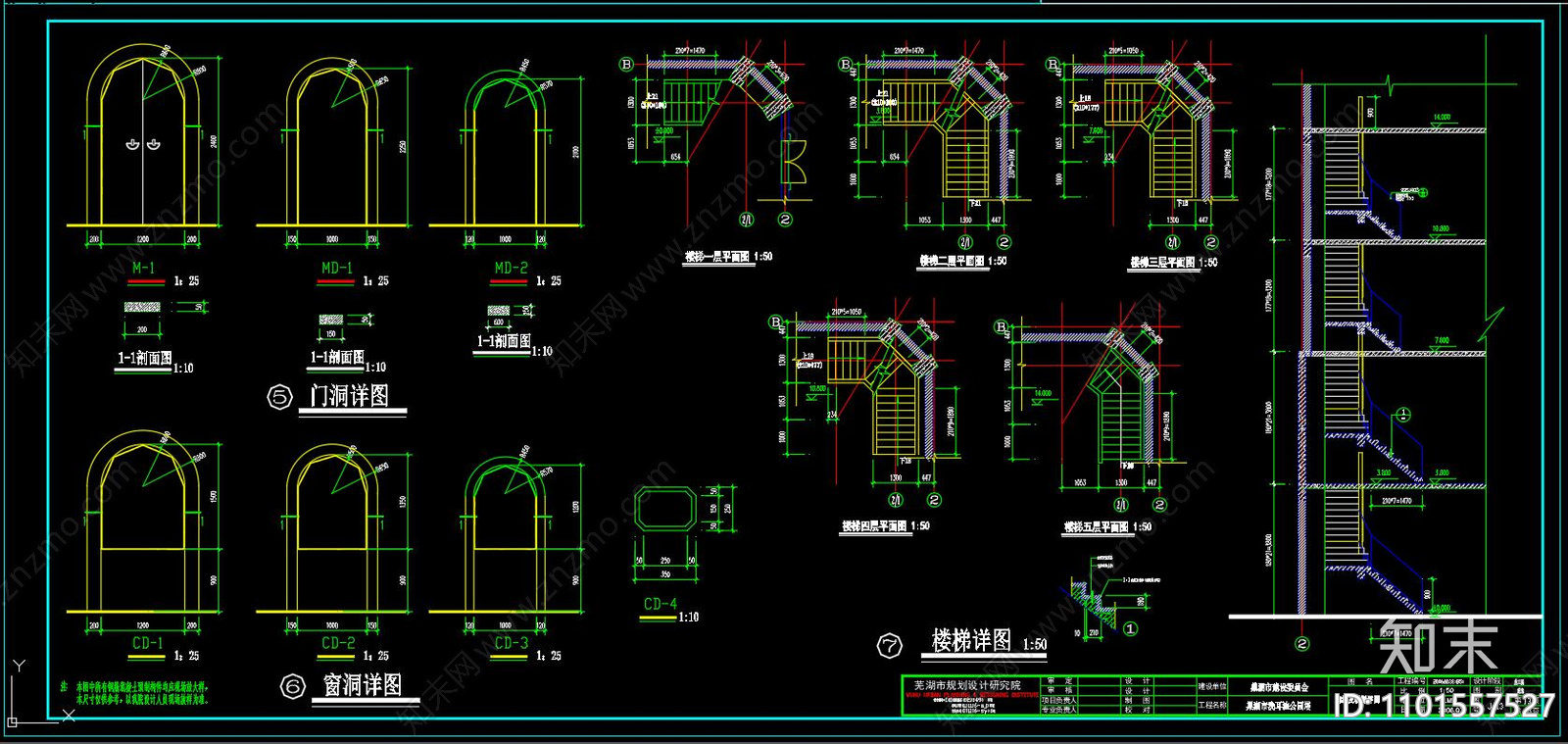Select 芜湖市规划设计研究院 in title block
Image resolution: width=1568 pixels, height=744 pixels.
967,685
